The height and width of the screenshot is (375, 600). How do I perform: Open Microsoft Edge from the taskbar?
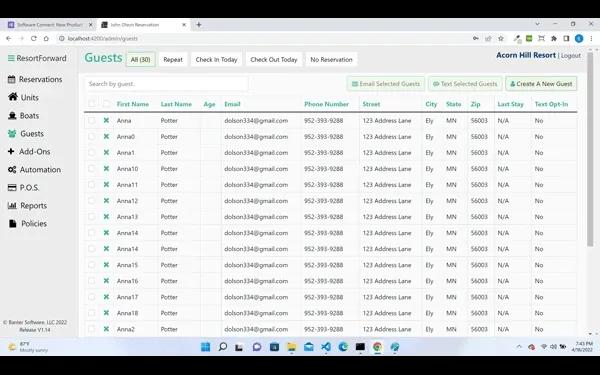tap(343, 347)
